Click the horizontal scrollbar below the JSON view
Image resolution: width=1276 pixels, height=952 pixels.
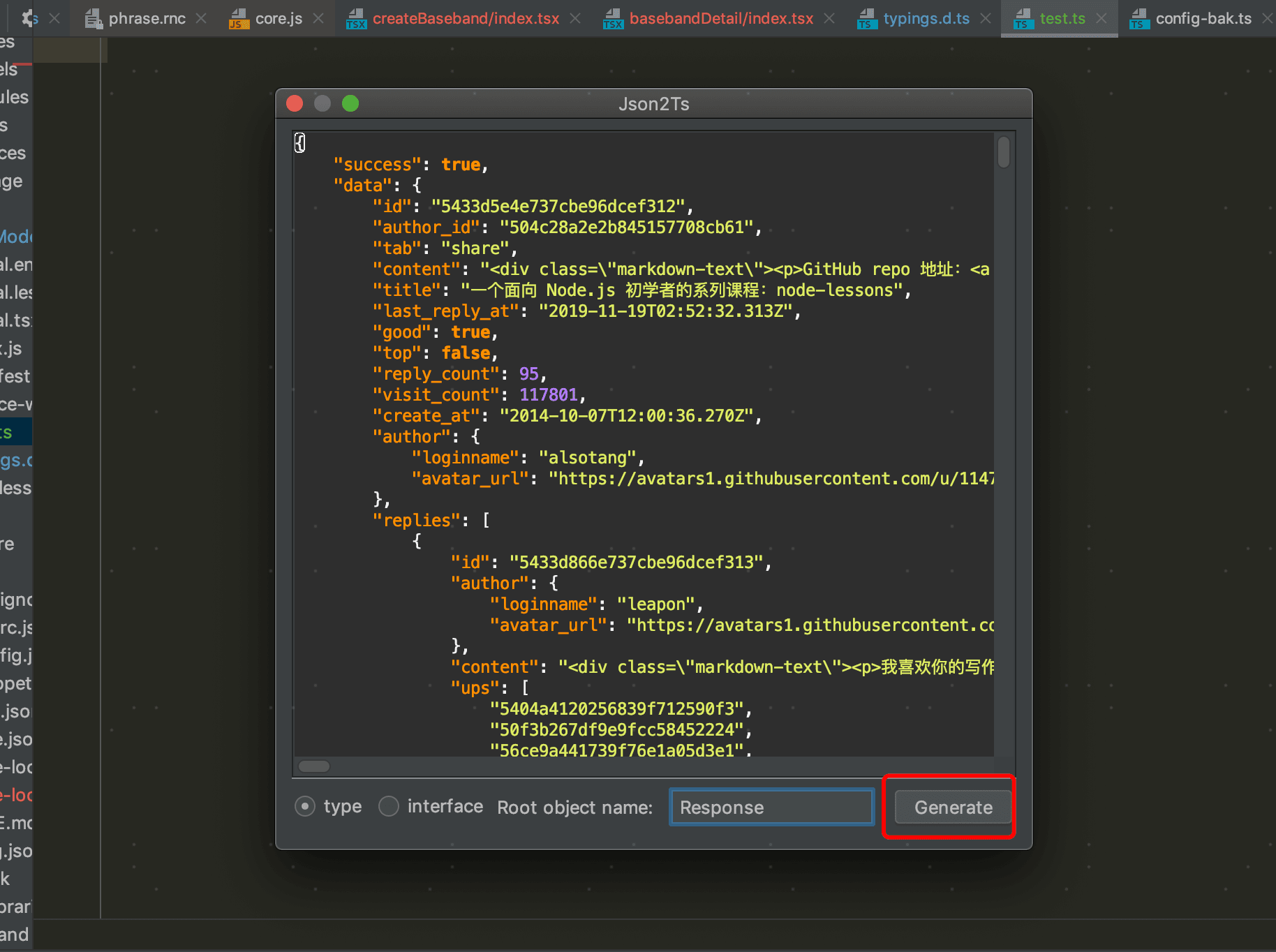click(313, 766)
